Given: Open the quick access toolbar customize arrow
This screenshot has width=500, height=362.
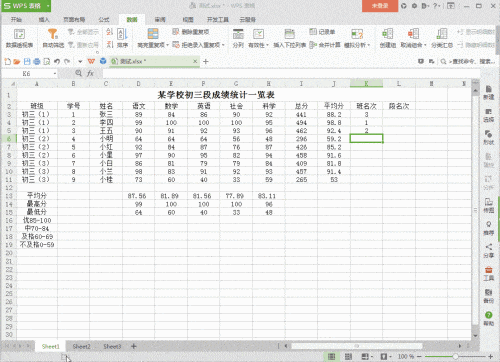Looking at the screenshot, I should pyautogui.click(x=80, y=61).
